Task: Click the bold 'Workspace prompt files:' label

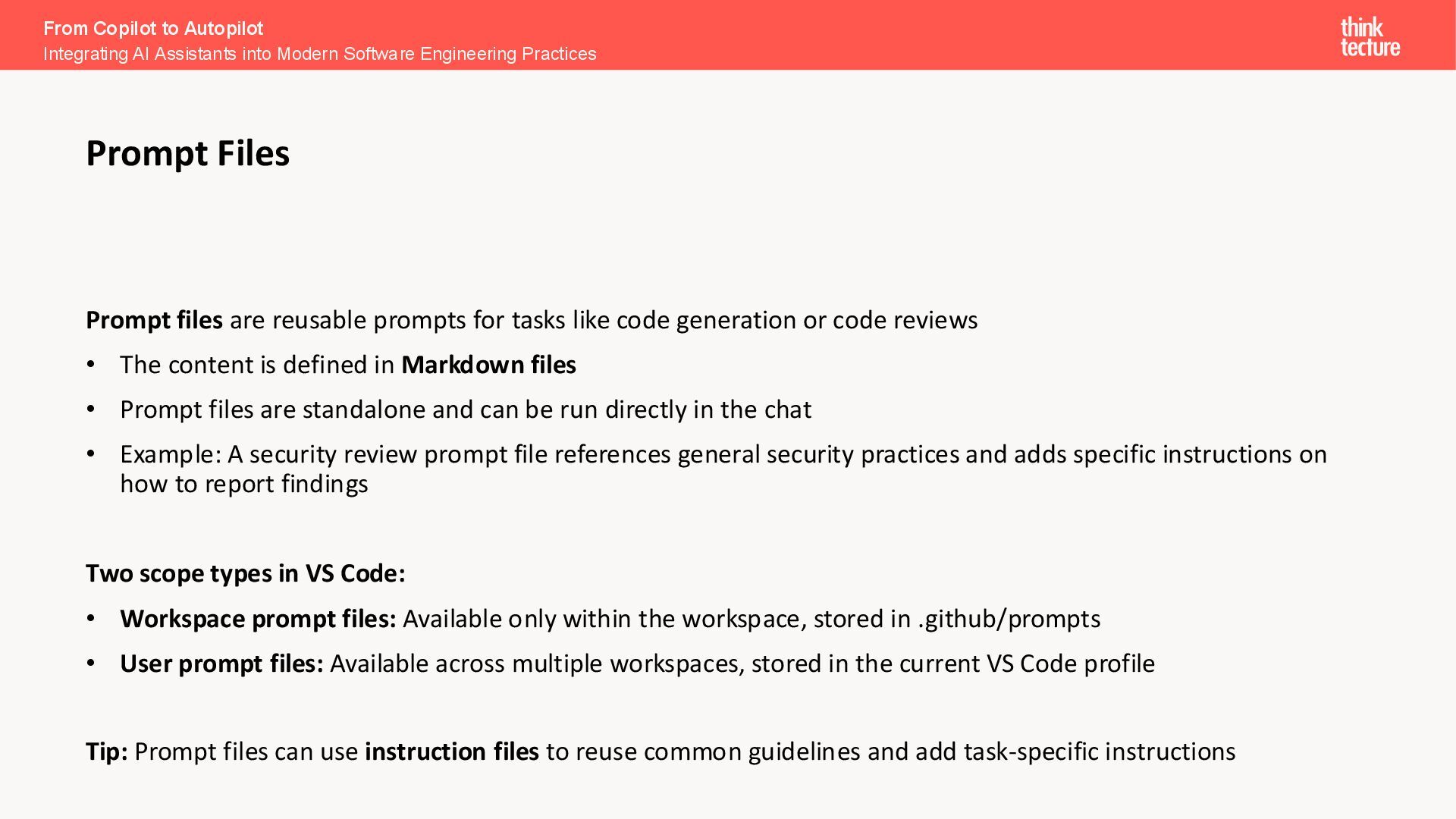Action: (x=258, y=619)
